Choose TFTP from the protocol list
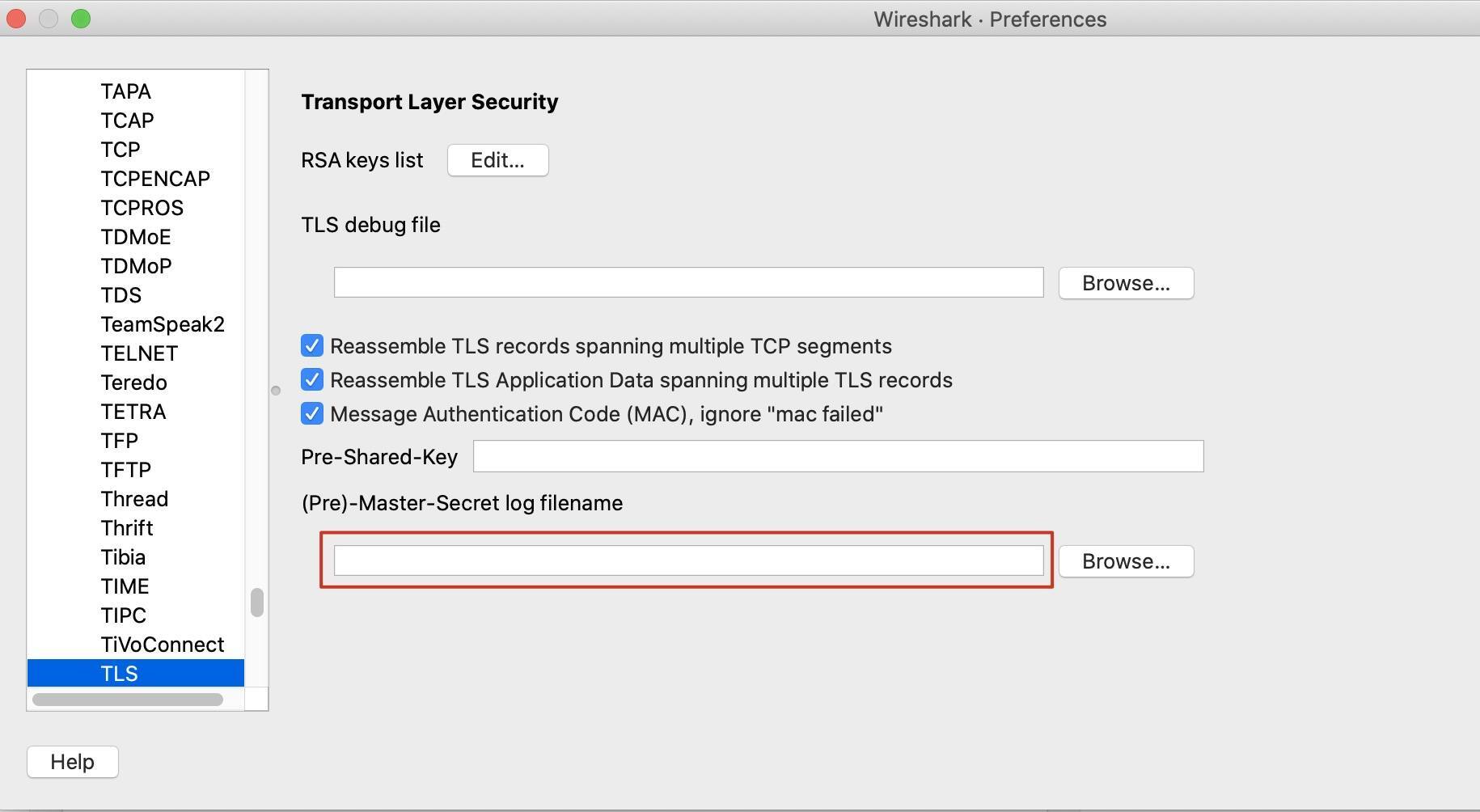 (125, 470)
